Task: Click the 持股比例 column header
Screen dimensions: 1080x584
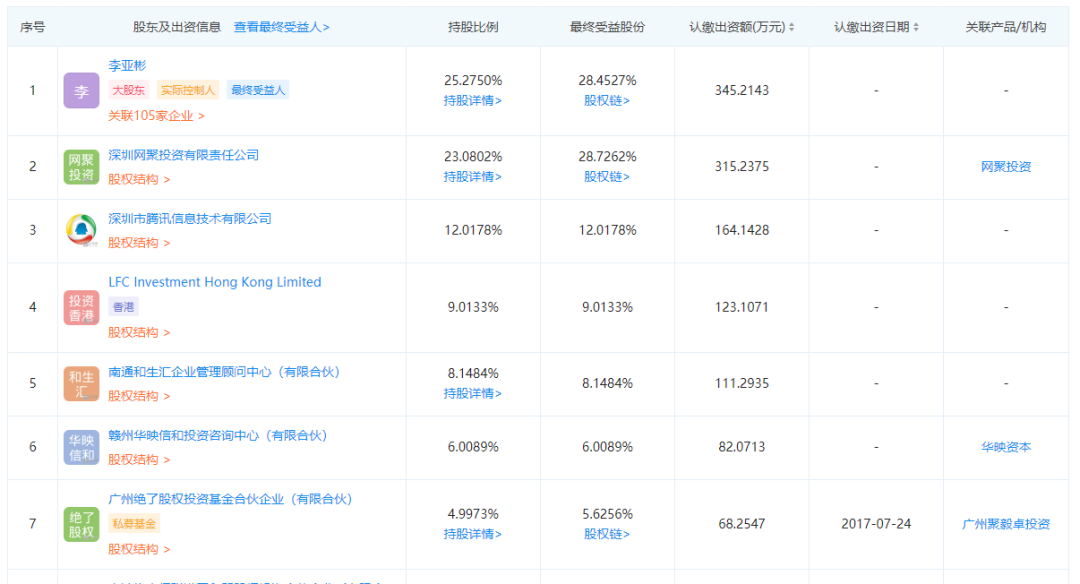Action: tap(472, 27)
